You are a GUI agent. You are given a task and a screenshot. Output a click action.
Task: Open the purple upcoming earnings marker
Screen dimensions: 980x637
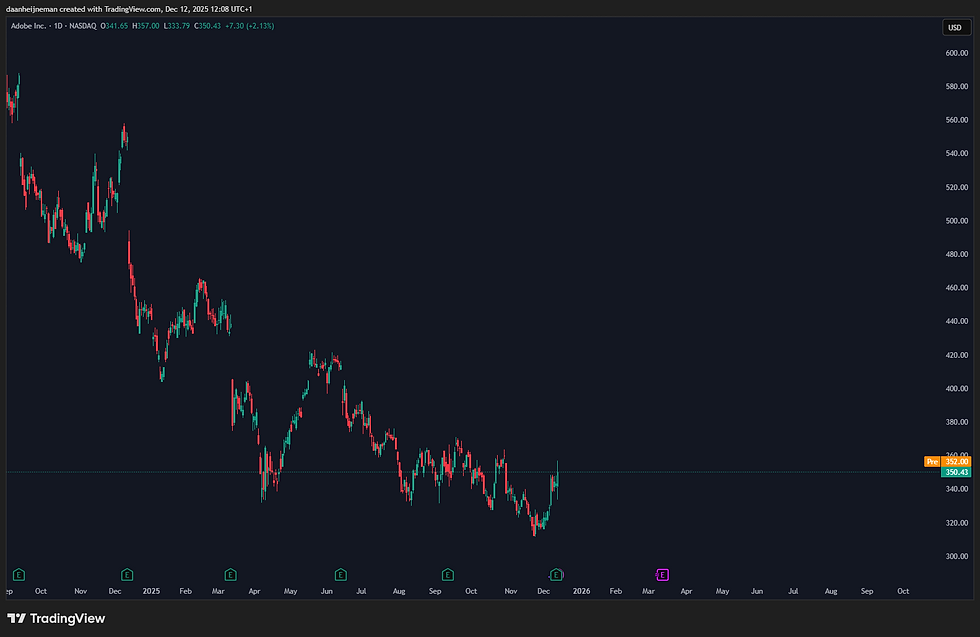(x=662, y=574)
